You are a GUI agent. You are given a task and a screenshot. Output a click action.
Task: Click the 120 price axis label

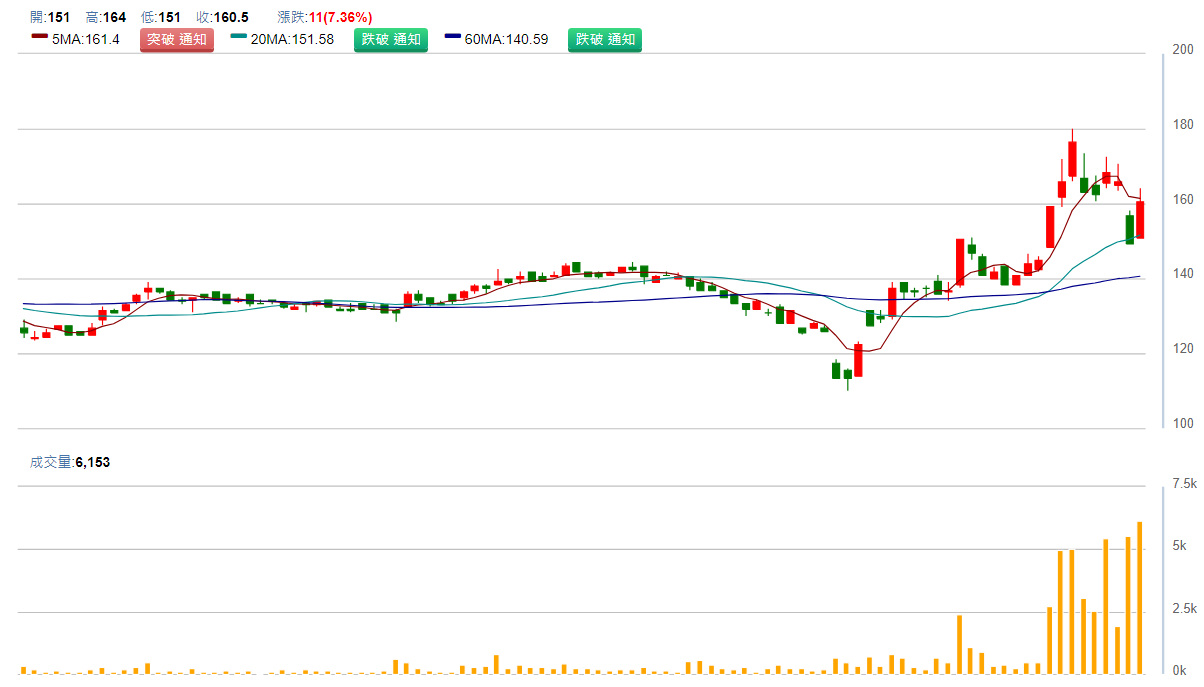click(1183, 349)
